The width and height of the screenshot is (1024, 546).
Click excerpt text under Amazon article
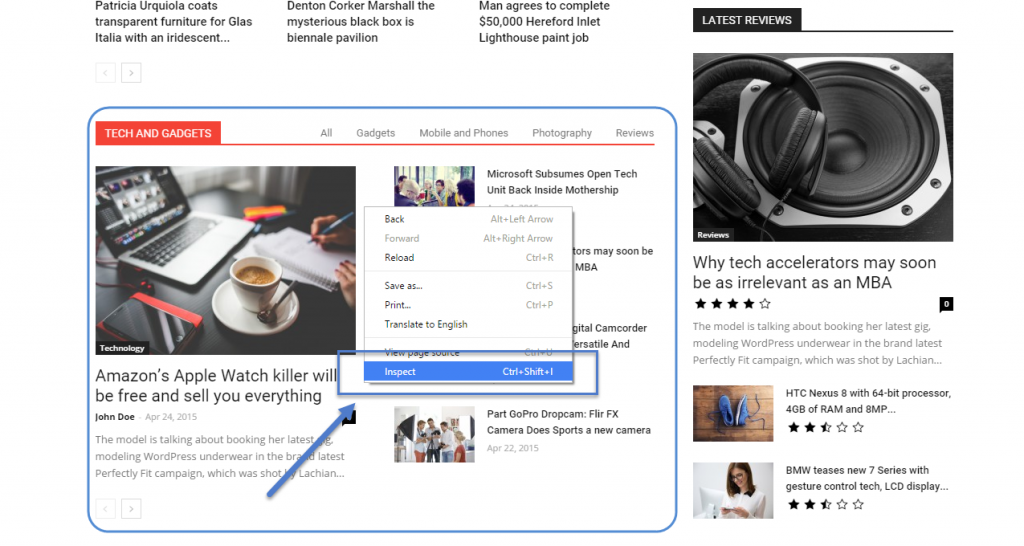(220, 457)
